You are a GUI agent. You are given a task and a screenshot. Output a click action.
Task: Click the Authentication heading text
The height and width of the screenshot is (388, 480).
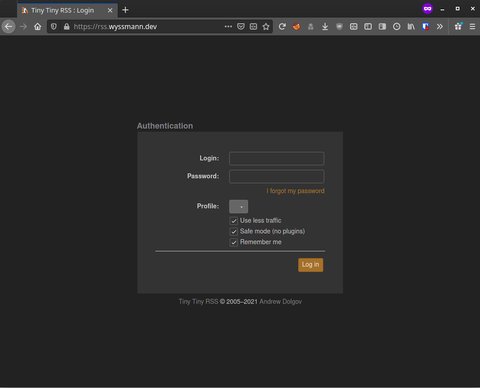[165, 126]
